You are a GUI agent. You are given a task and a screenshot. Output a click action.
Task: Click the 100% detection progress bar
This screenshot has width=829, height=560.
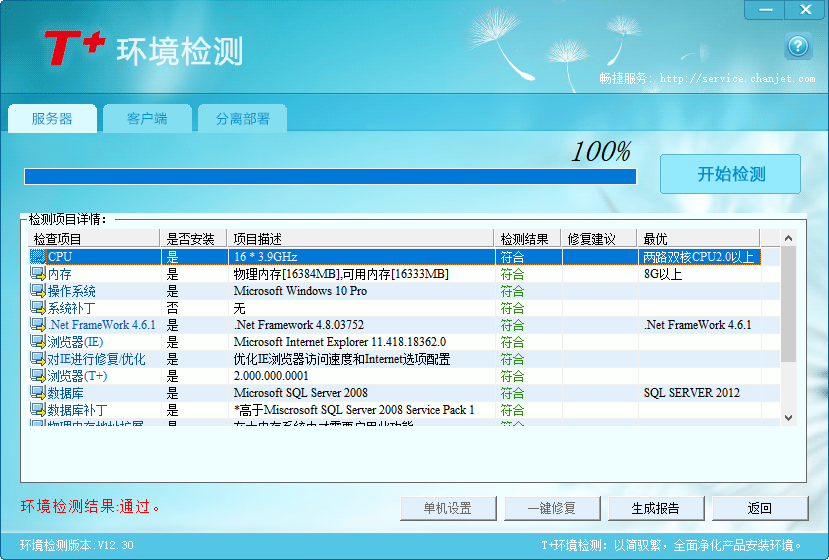pyautogui.click(x=330, y=177)
